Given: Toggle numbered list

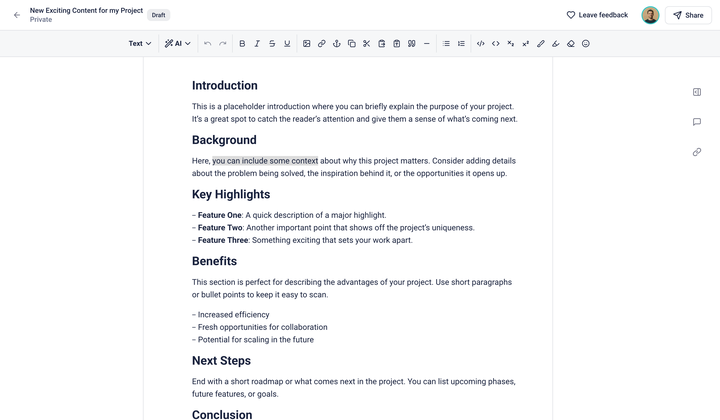Looking at the screenshot, I should point(461,44).
